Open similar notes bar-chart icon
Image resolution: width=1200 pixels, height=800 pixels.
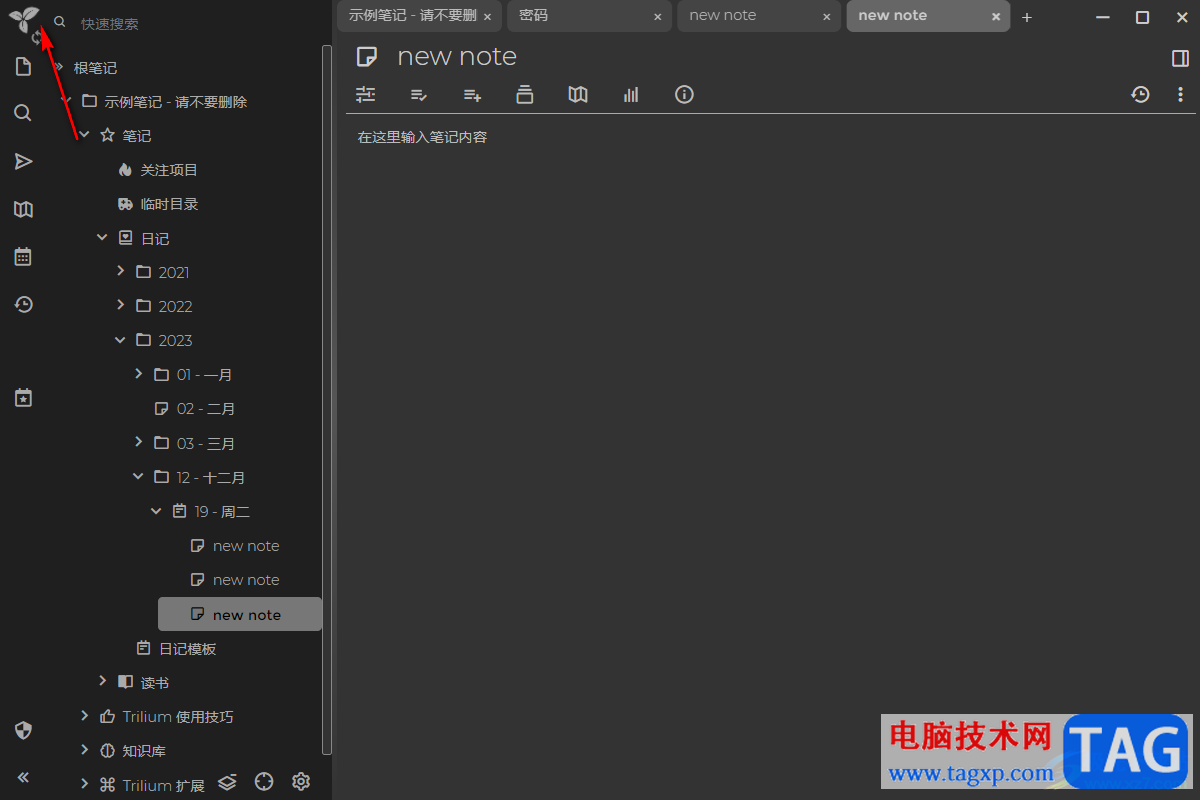[x=631, y=94]
